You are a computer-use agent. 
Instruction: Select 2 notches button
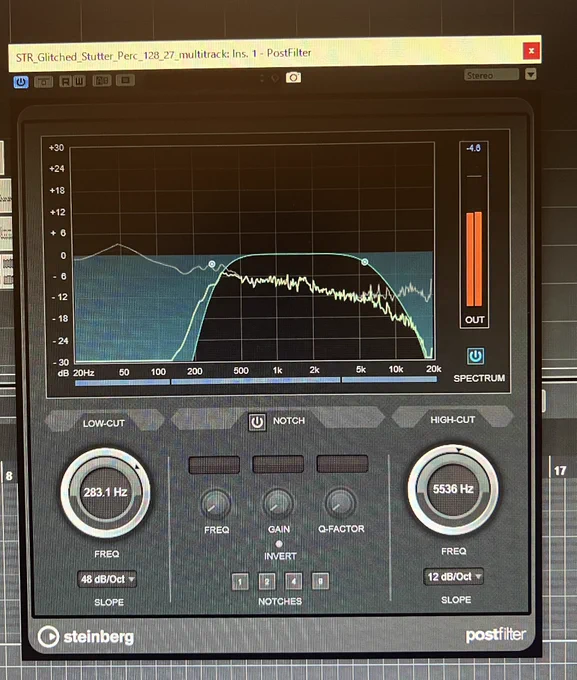[267, 582]
